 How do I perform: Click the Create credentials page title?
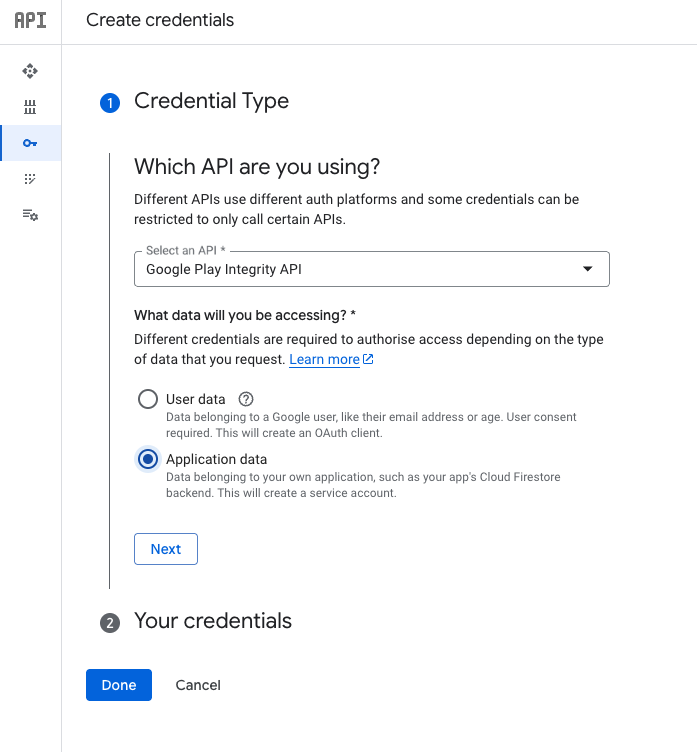click(x=160, y=20)
